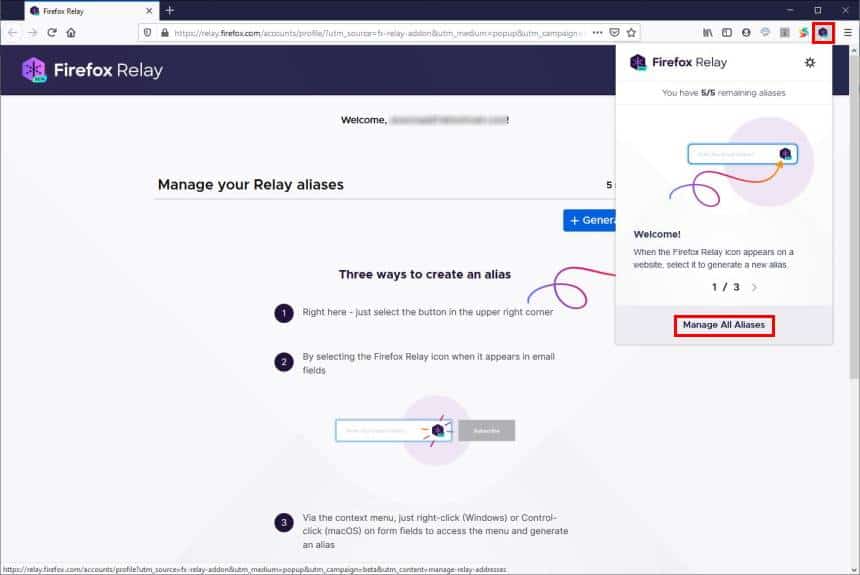Click 'Manage your Relay aliases' heading
This screenshot has height=575, width=860.
point(251,185)
